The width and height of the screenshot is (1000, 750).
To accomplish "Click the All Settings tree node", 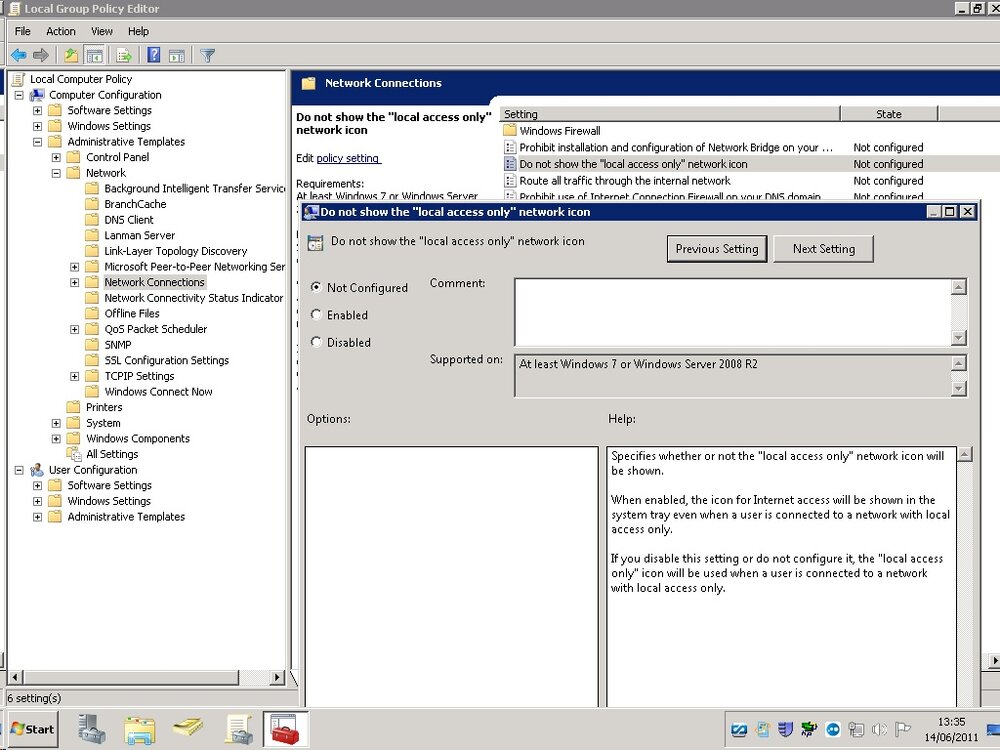I will [112, 454].
